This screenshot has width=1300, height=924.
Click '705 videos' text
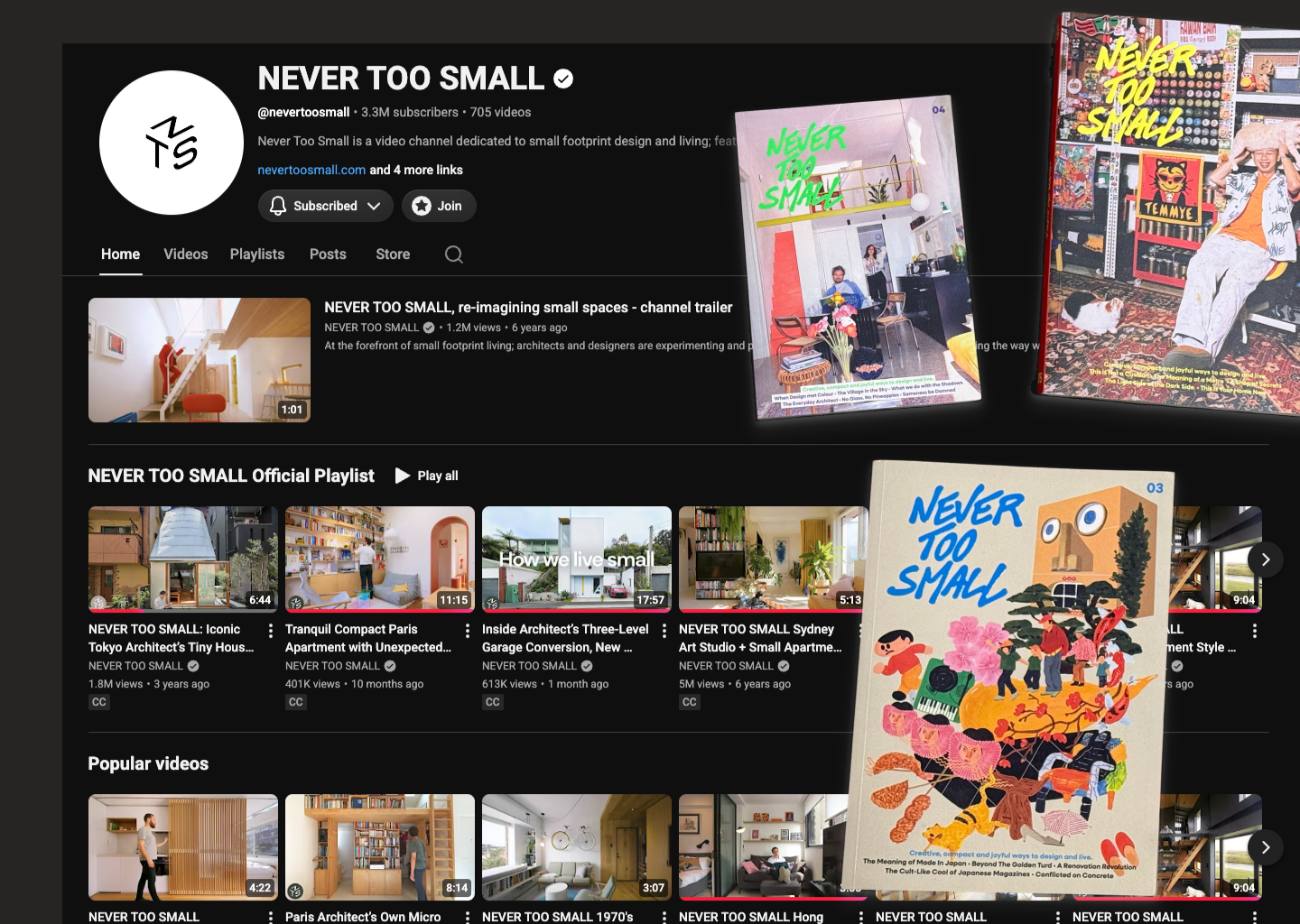tap(500, 112)
